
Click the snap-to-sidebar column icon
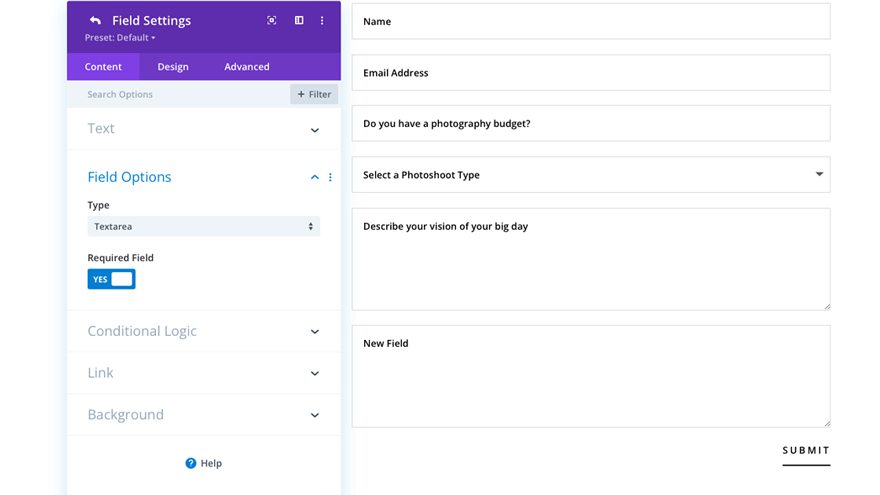tap(299, 20)
